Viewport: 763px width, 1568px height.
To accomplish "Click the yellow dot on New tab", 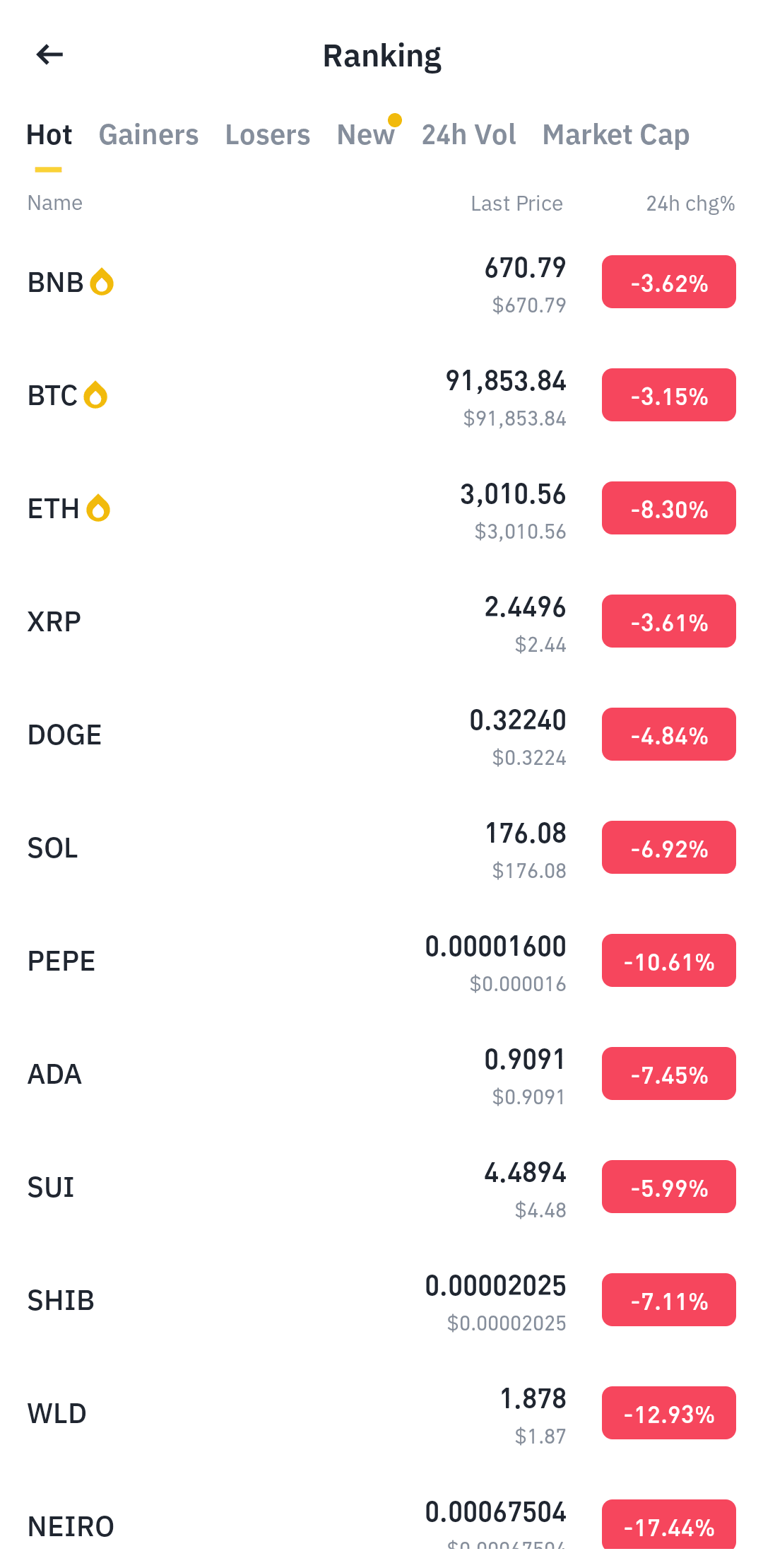I will 395,119.
